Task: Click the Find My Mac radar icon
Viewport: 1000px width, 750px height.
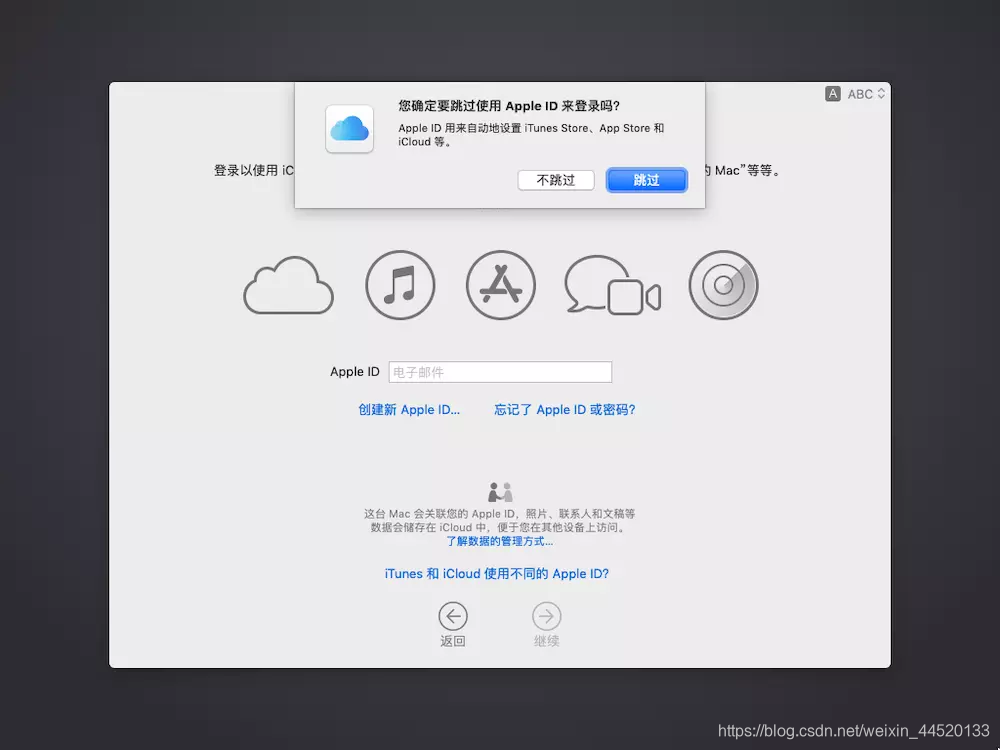Action: [x=723, y=284]
